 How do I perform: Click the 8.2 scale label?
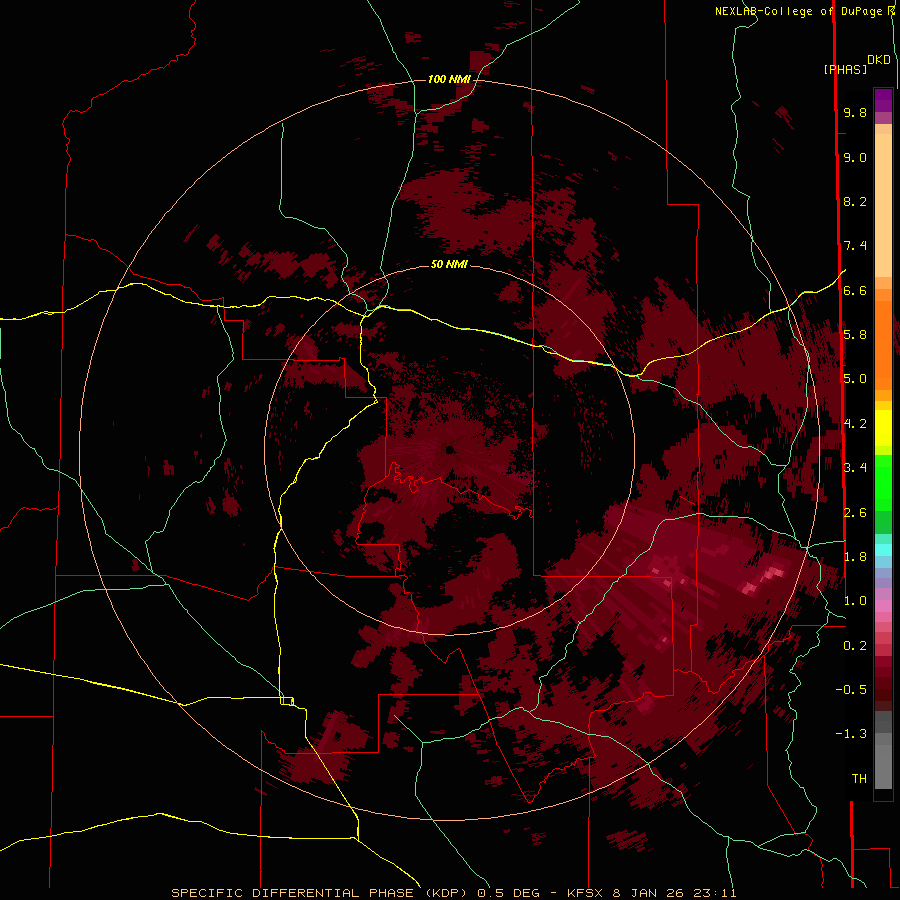tap(855, 201)
